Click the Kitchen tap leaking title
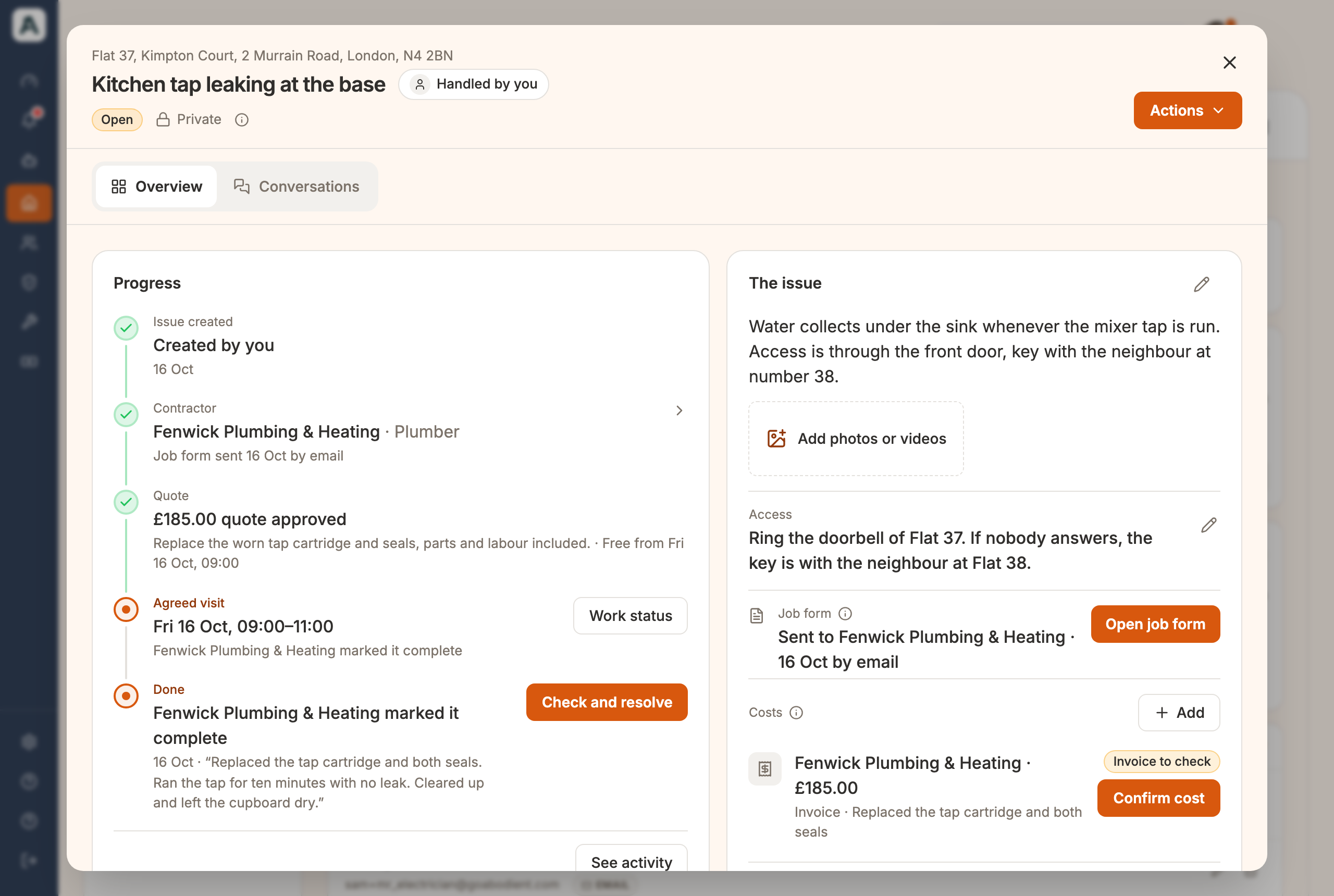 (x=238, y=84)
